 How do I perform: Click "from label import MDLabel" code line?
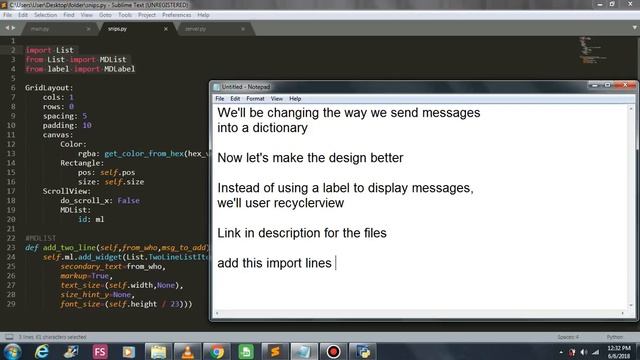(80, 69)
